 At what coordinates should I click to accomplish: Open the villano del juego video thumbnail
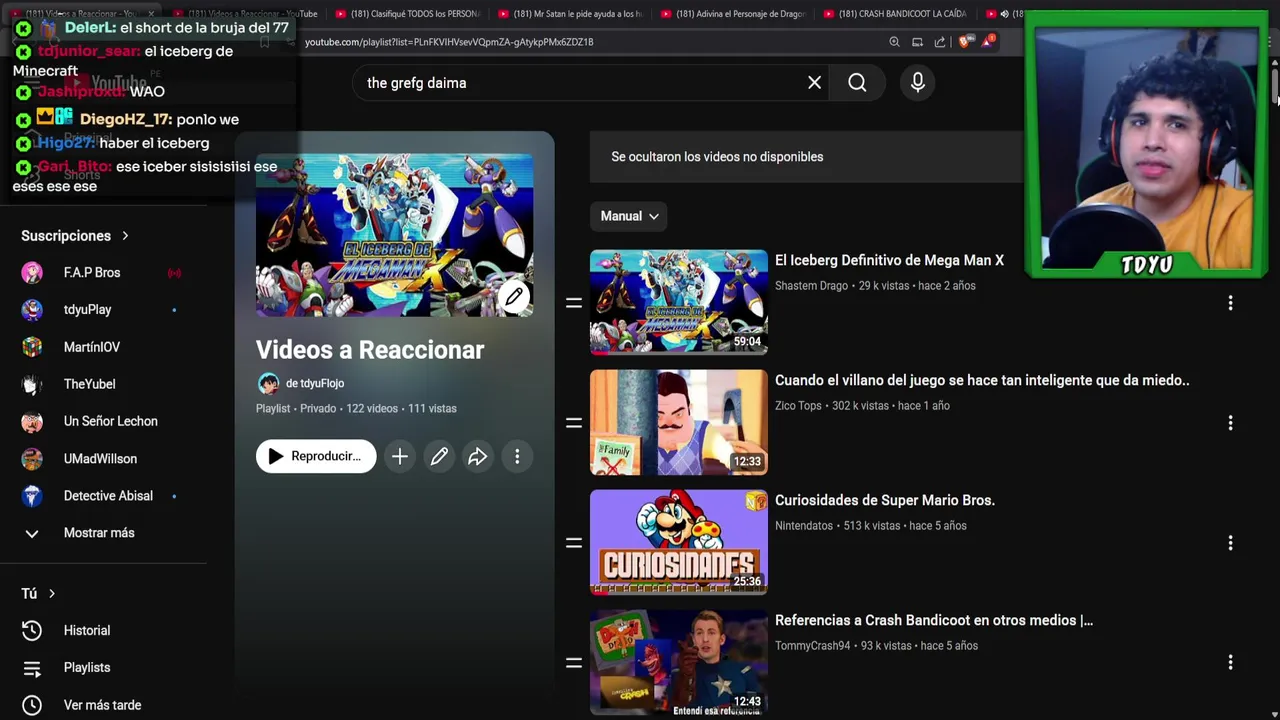click(x=679, y=422)
